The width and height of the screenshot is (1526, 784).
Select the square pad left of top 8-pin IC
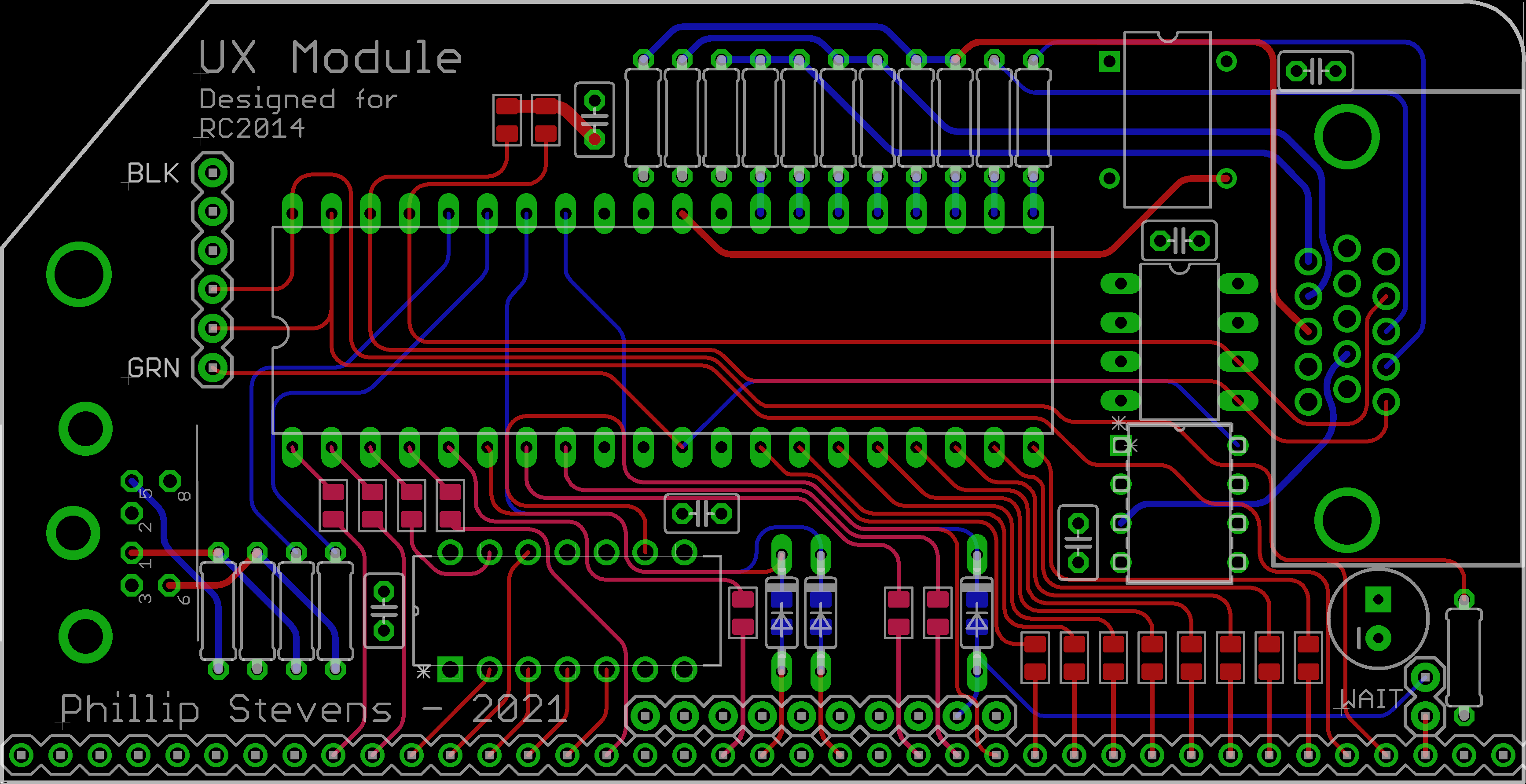(x=1109, y=61)
